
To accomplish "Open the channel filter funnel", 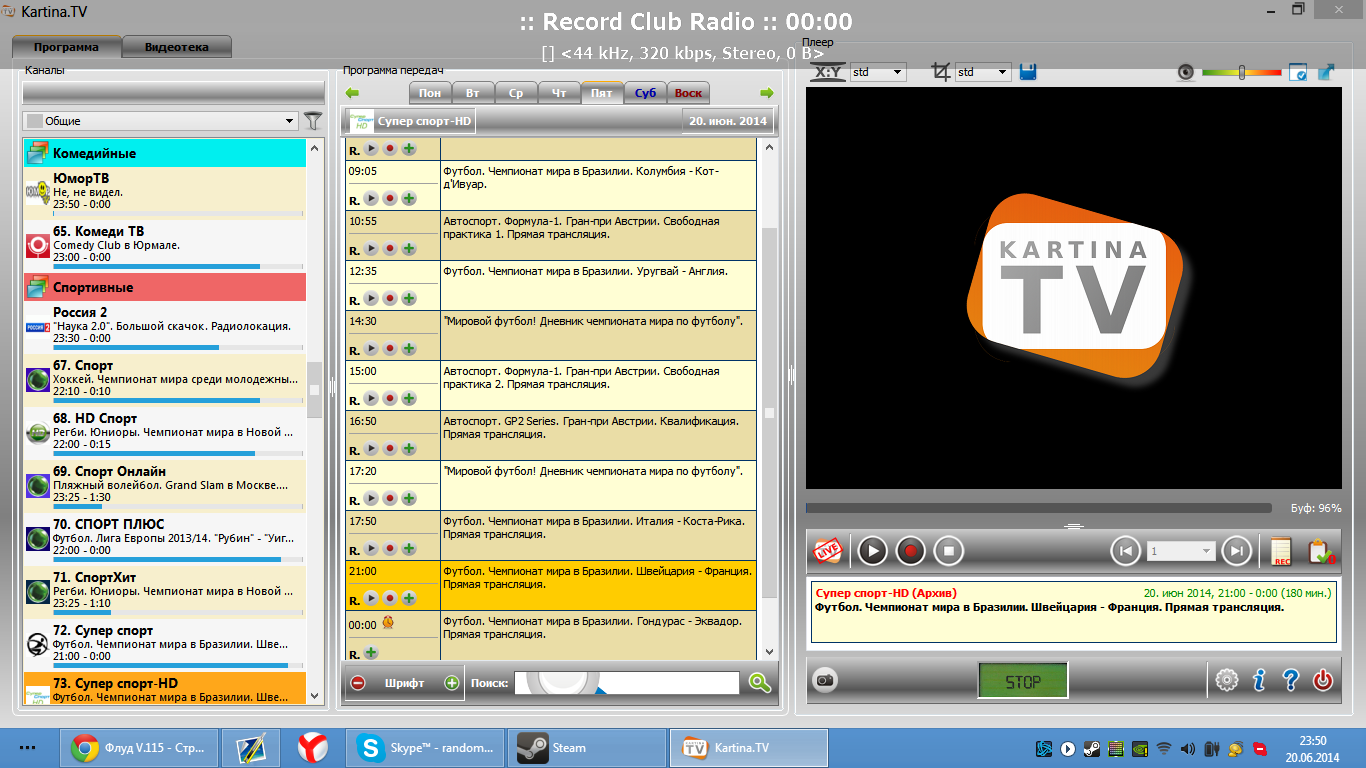I will (313, 121).
